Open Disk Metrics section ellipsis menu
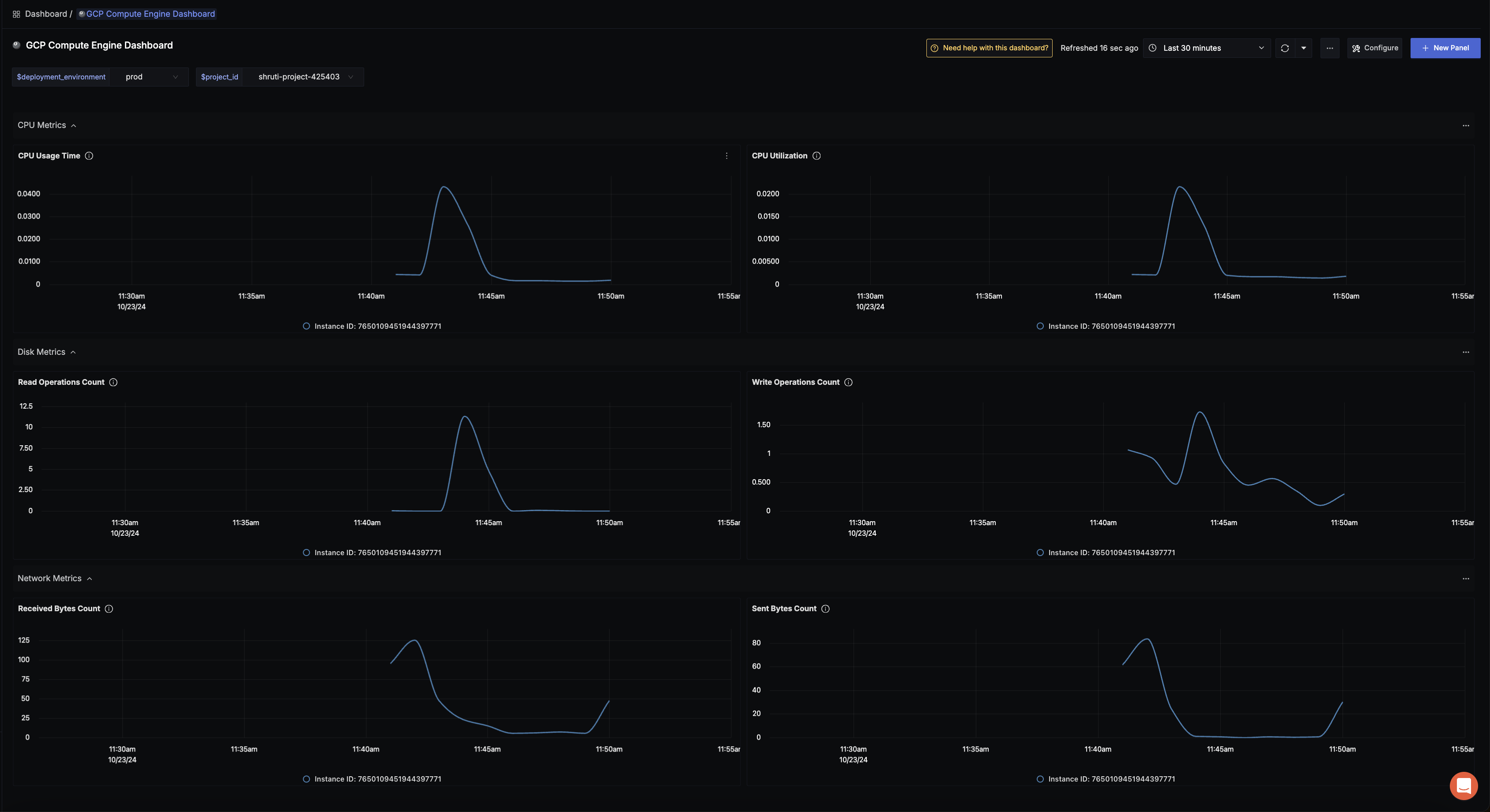This screenshot has height=812, width=1490. [1466, 352]
